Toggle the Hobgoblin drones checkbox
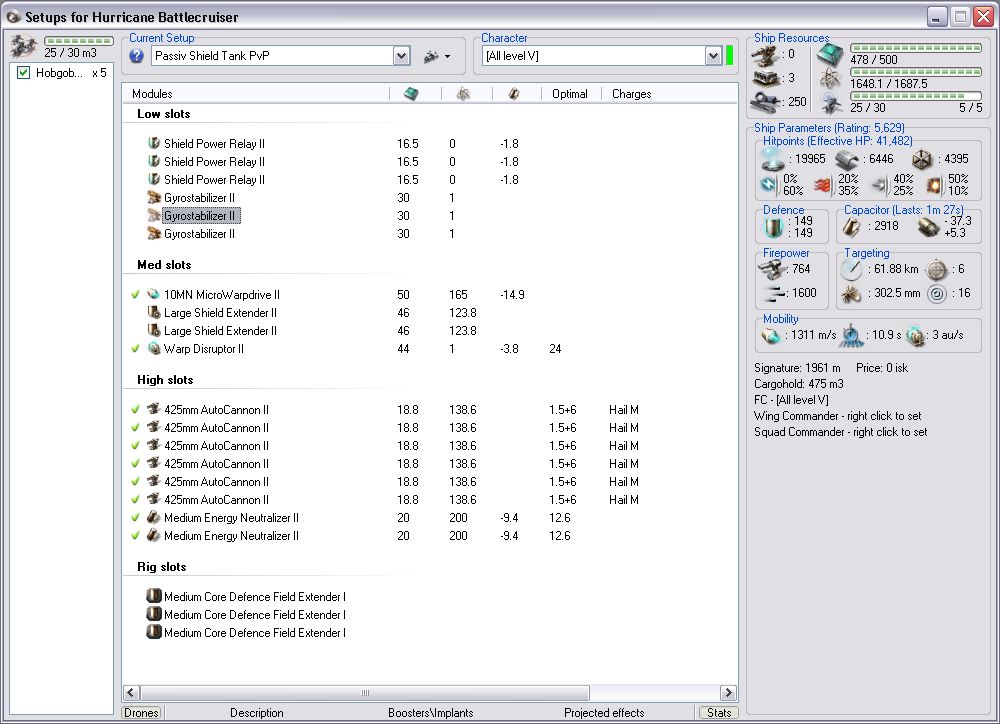 pyautogui.click(x=24, y=73)
